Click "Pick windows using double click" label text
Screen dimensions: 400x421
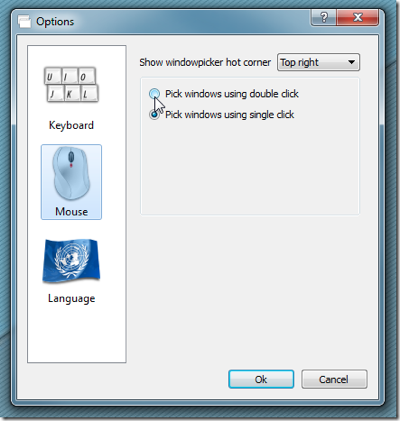232,94
